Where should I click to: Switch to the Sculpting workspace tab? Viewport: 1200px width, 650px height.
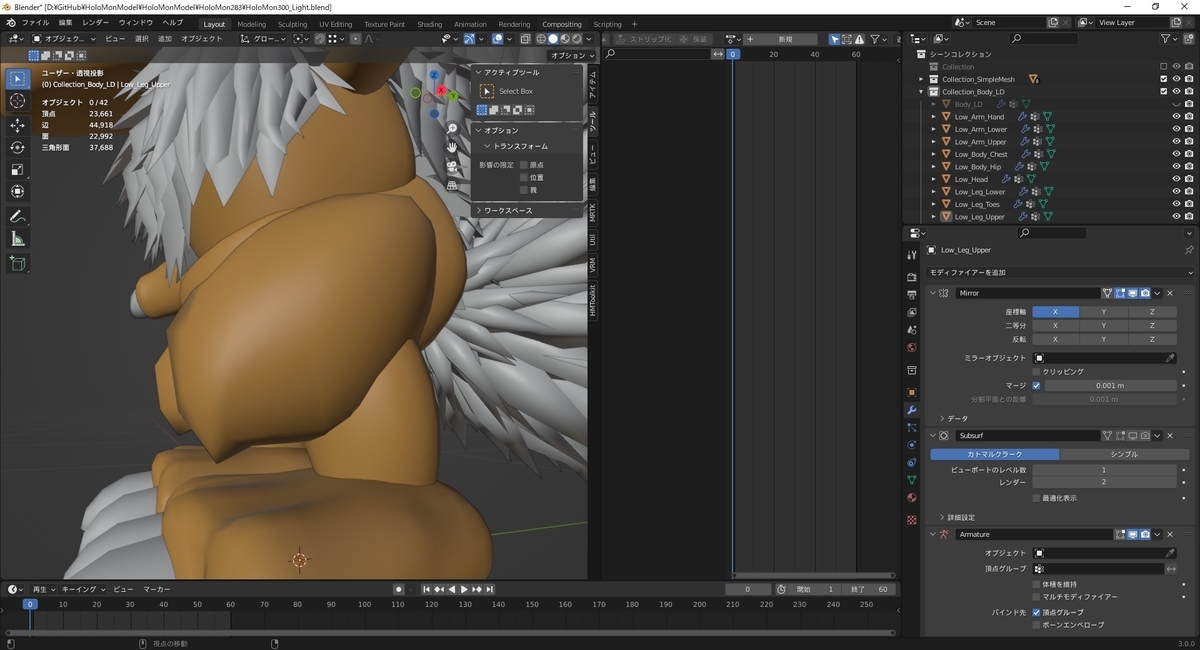pos(292,24)
